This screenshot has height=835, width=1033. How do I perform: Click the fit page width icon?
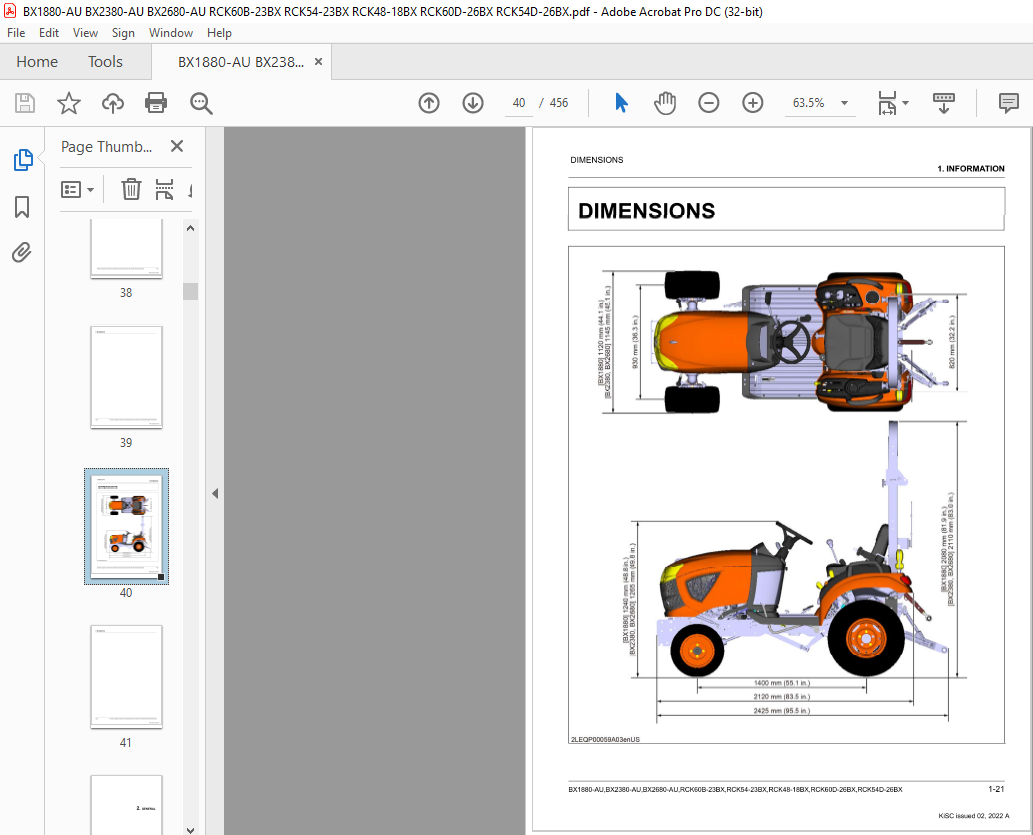click(x=887, y=103)
